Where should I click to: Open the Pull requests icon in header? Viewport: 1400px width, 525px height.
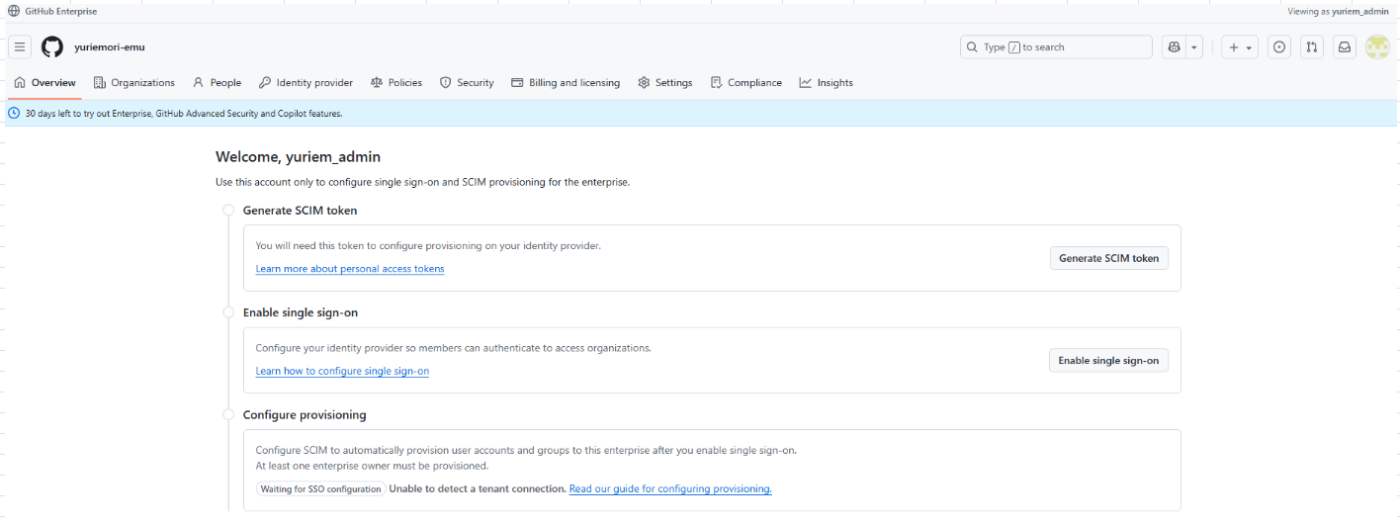tap(1312, 47)
